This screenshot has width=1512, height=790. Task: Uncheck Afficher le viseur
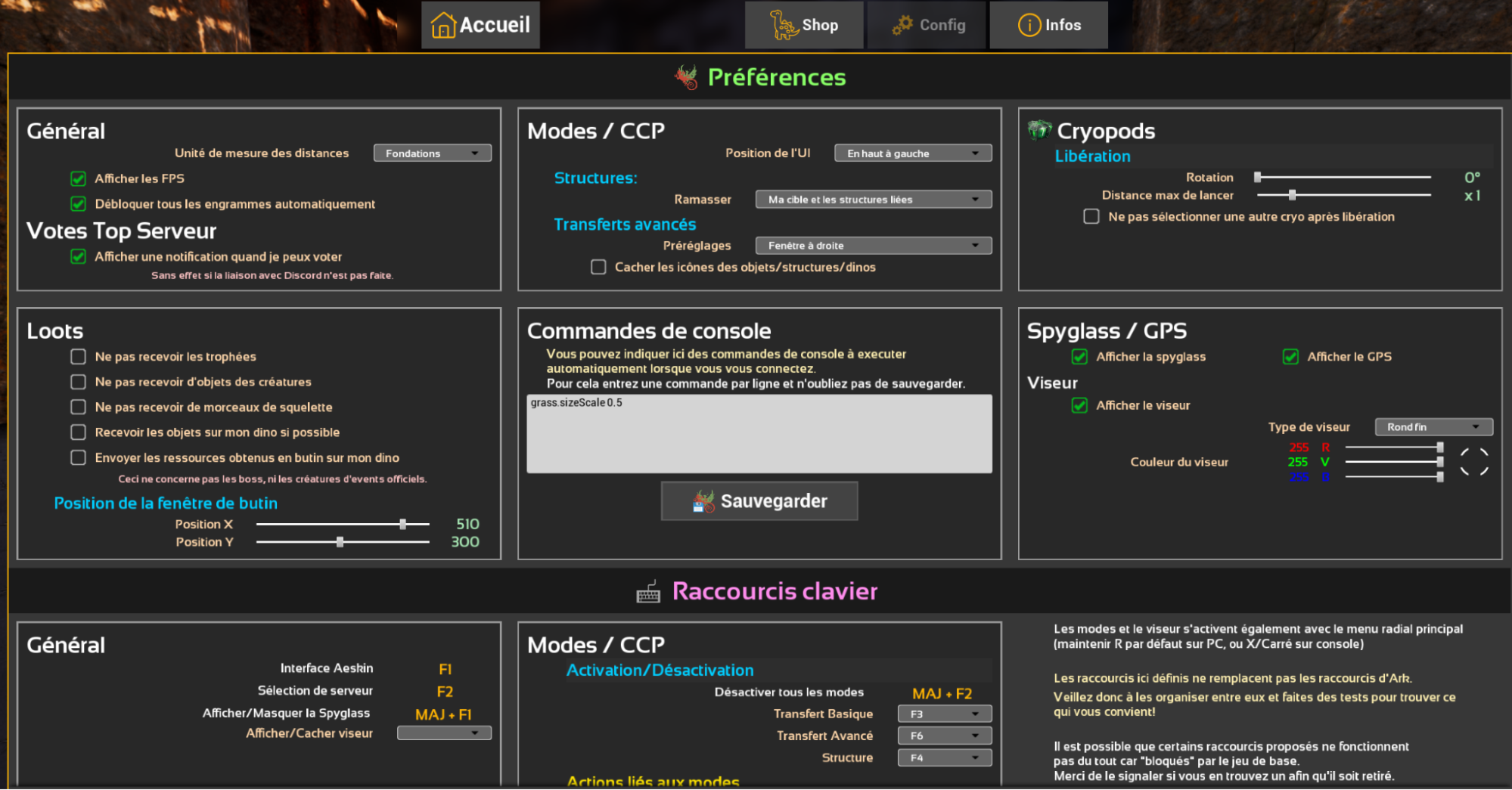click(1079, 405)
